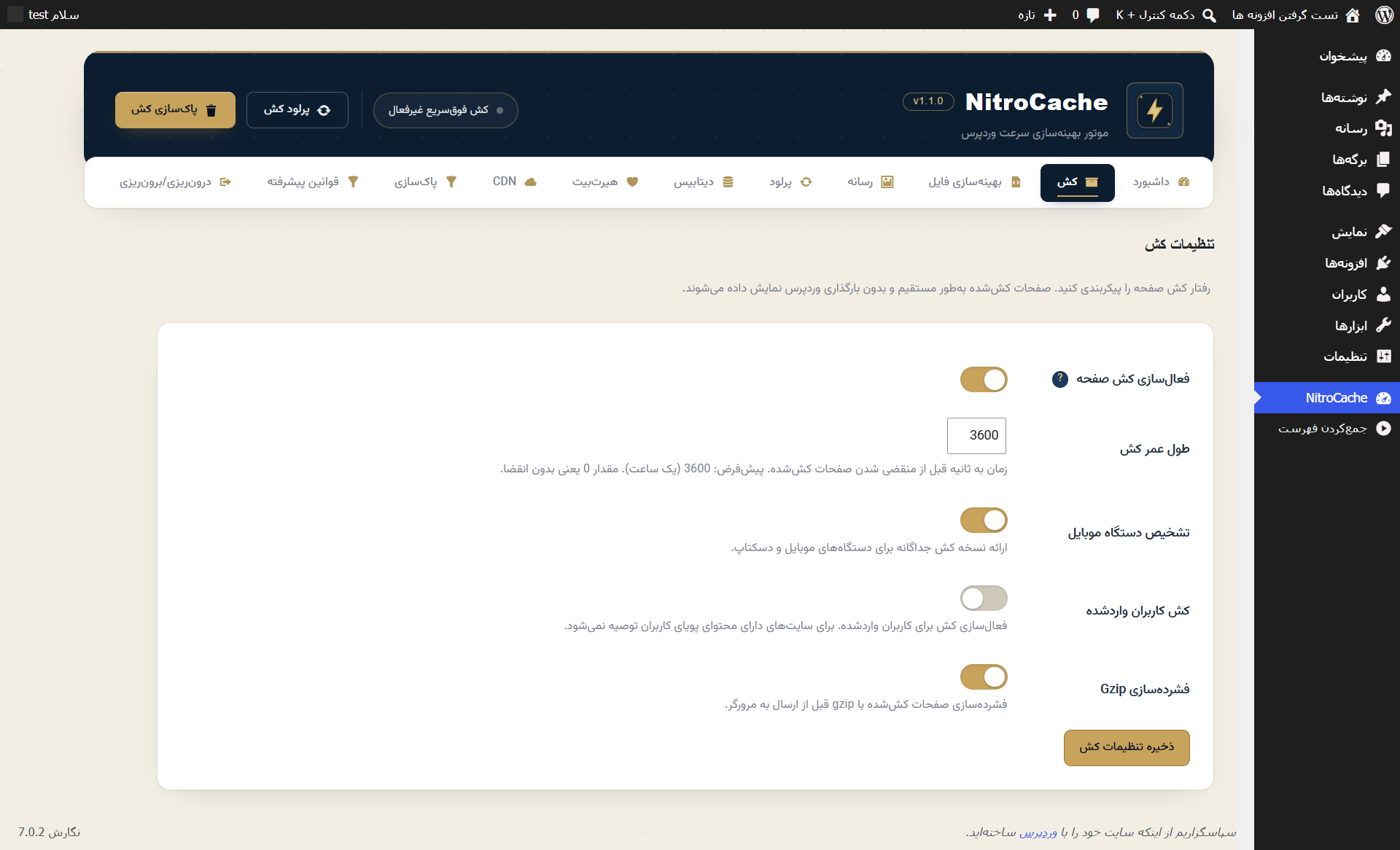Toggle فشرده‌سازی Gzip switch
This screenshot has width=1400, height=850.
tap(984, 677)
